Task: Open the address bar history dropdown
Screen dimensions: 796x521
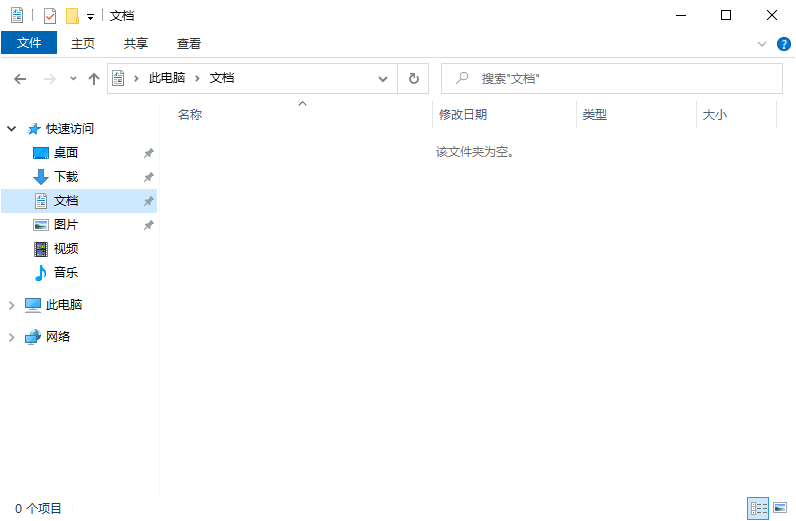Action: coord(383,78)
